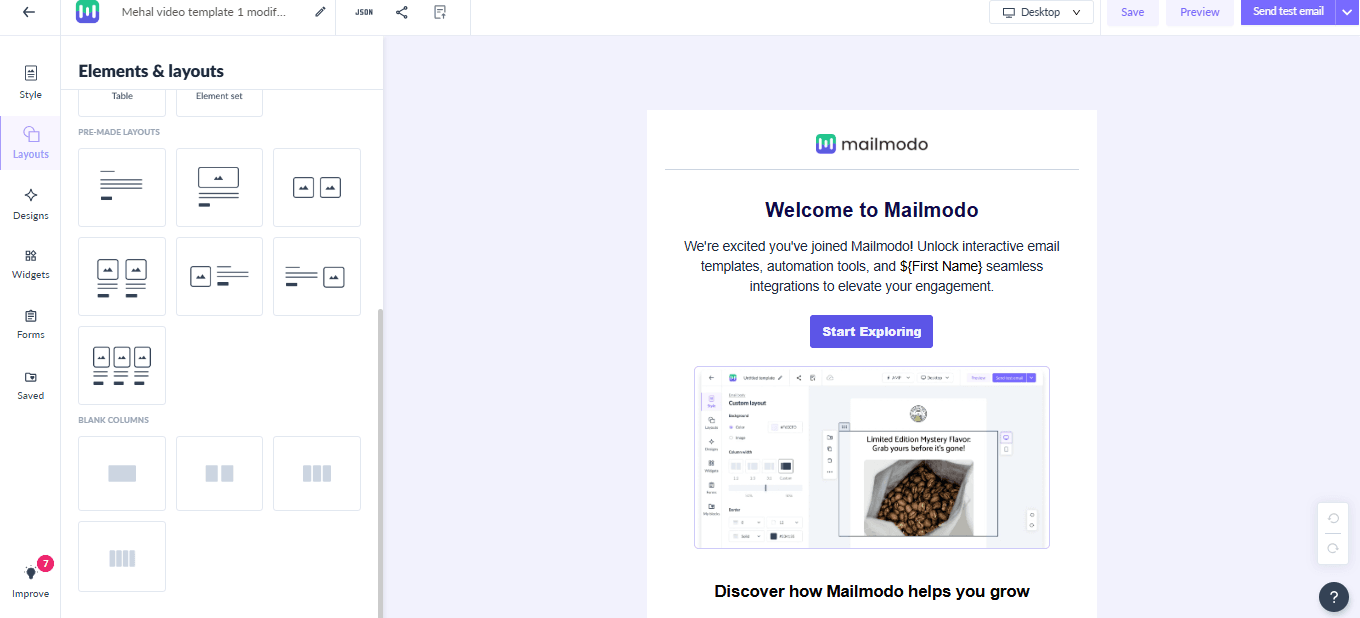Click the Preview button

tap(1199, 12)
